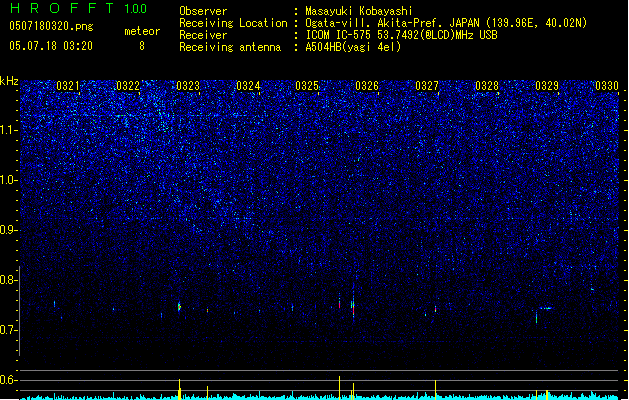Click the 0323 time marker
This screenshot has width=629, height=400.
[x=188, y=86]
